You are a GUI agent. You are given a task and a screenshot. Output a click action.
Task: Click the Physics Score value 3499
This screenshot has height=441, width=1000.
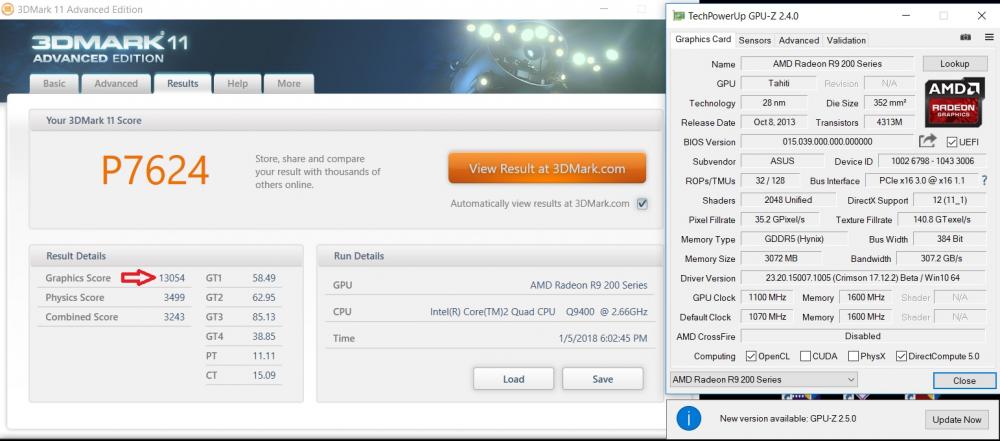coord(174,297)
